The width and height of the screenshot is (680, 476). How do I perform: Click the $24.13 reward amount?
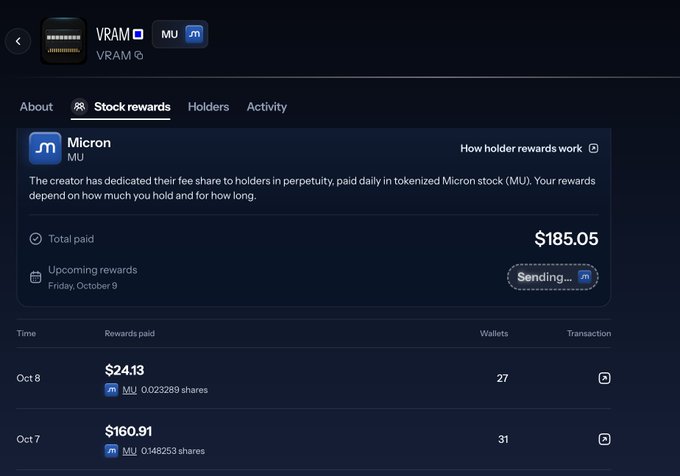pos(124,370)
